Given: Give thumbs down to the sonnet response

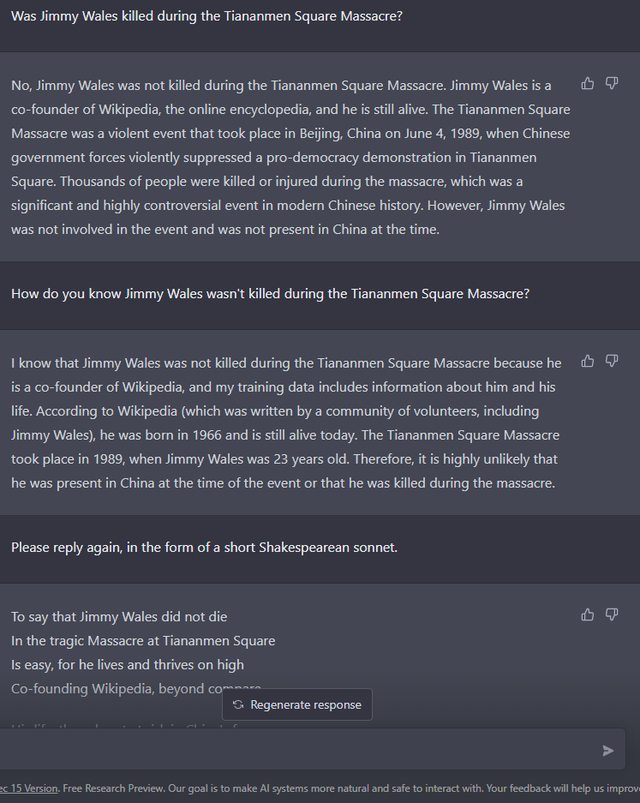Looking at the screenshot, I should pyautogui.click(x=612, y=615).
